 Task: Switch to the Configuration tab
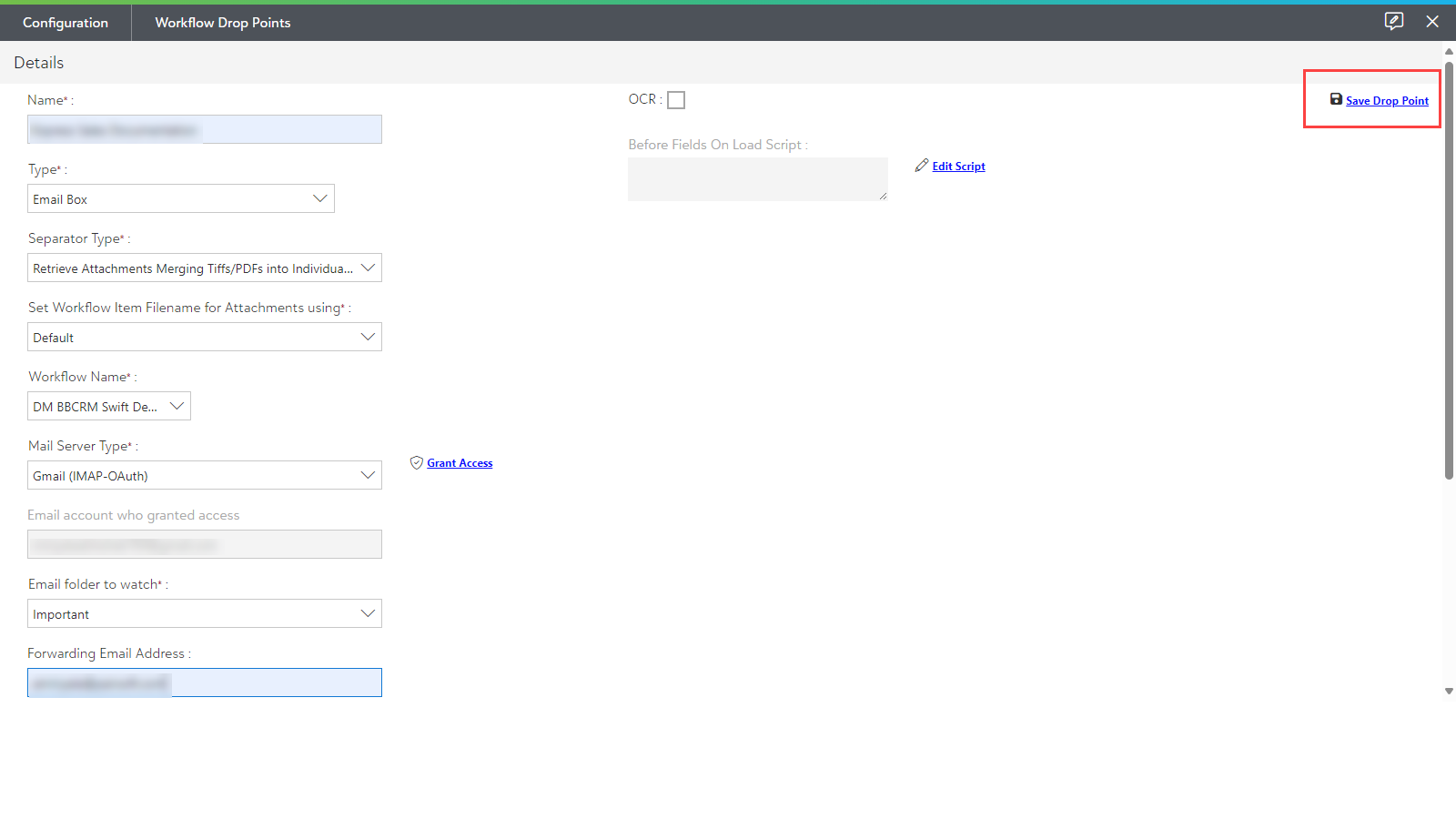[x=66, y=23]
